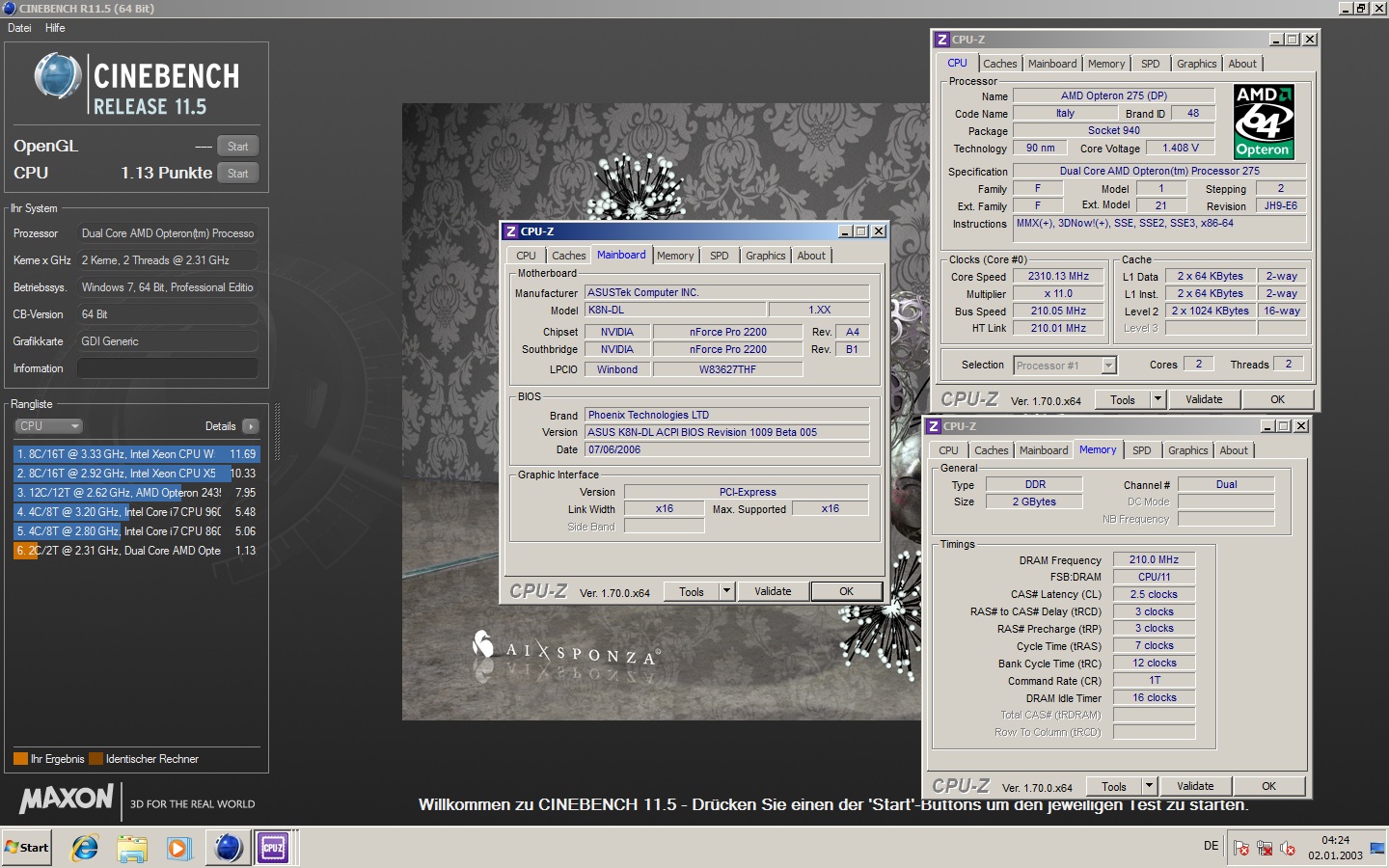Expand Tools dropdown arrow in Memory CPU-Z window
This screenshot has width=1389, height=868.
[1150, 787]
